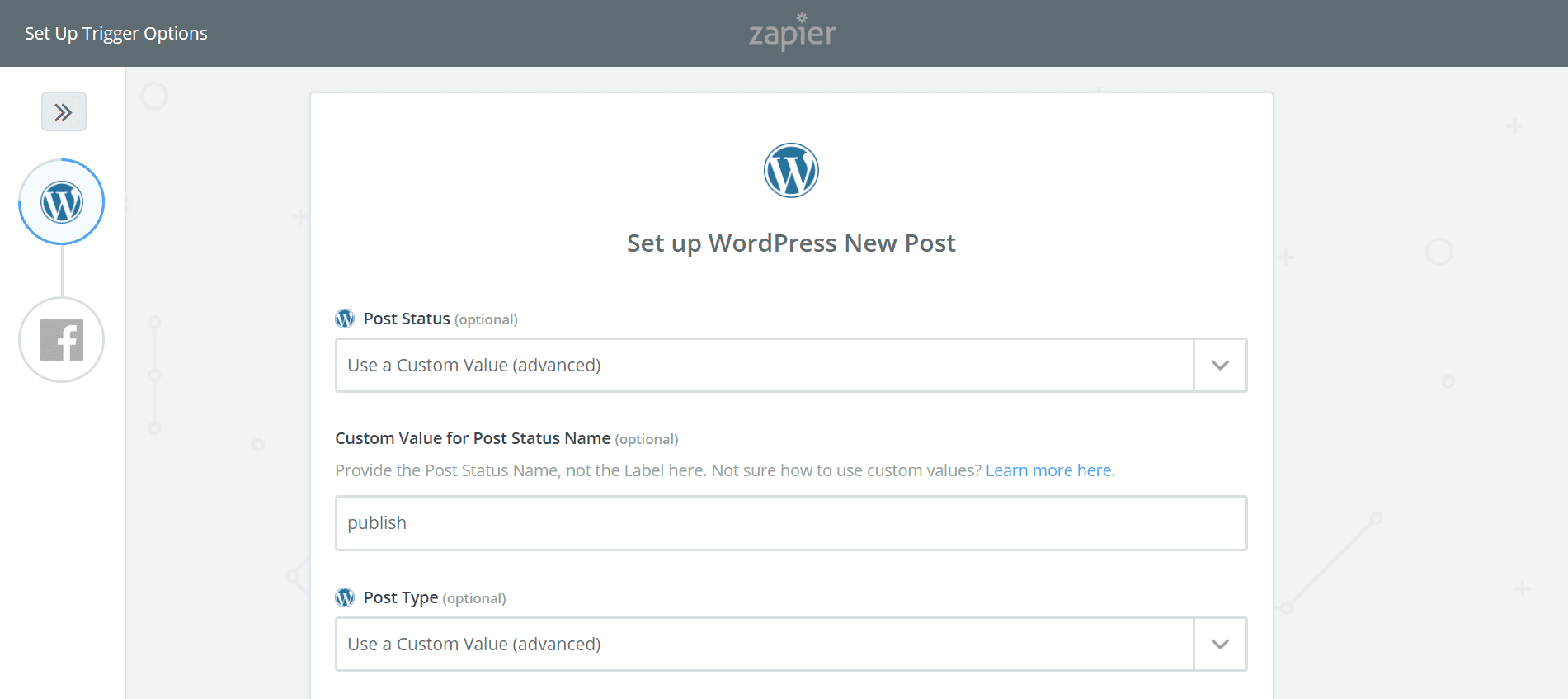1568x699 pixels.
Task: Click the Zapier asterisk mark next to the logo
Action: click(801, 16)
